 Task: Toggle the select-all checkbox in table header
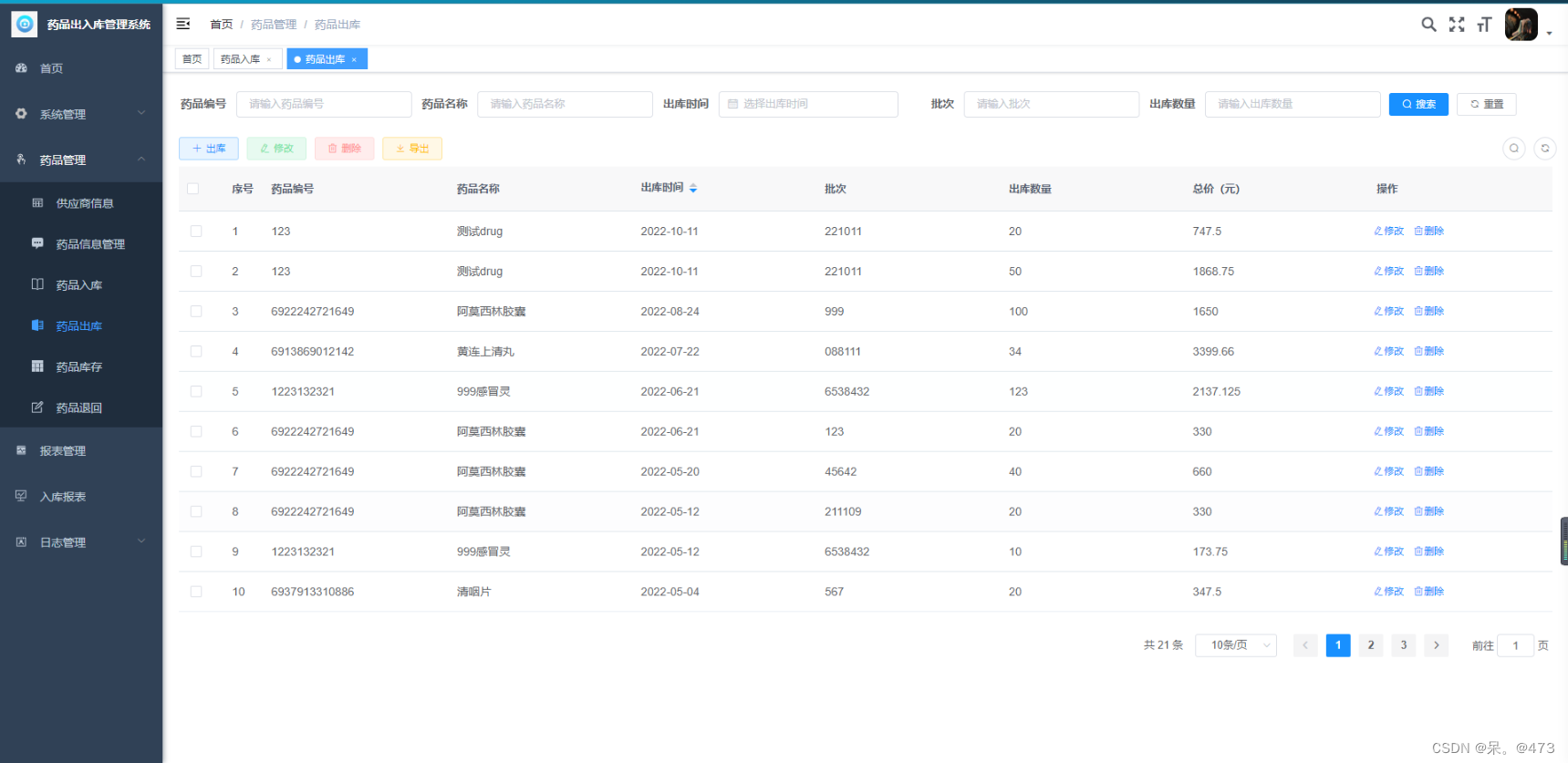click(192, 189)
